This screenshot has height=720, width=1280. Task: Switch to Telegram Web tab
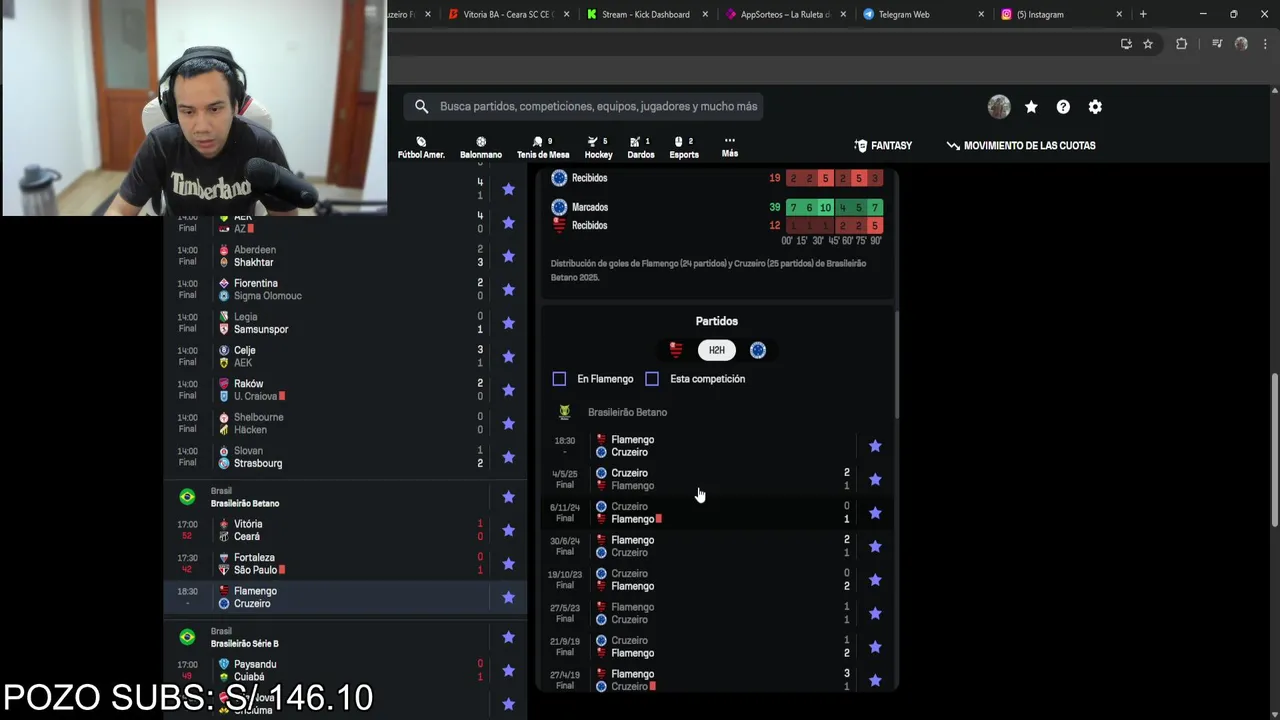click(923, 14)
